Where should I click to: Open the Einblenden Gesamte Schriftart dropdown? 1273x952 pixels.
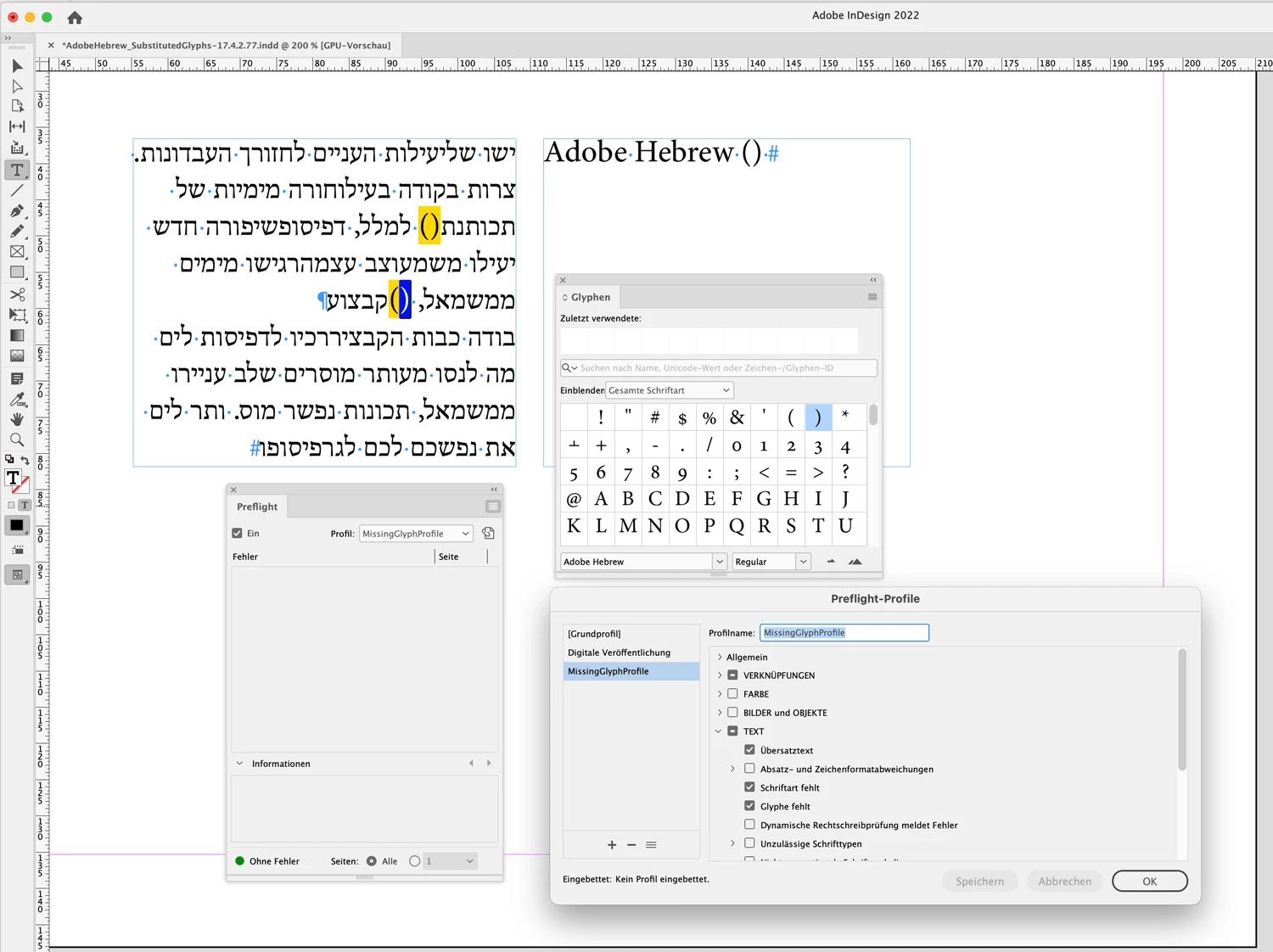(670, 390)
